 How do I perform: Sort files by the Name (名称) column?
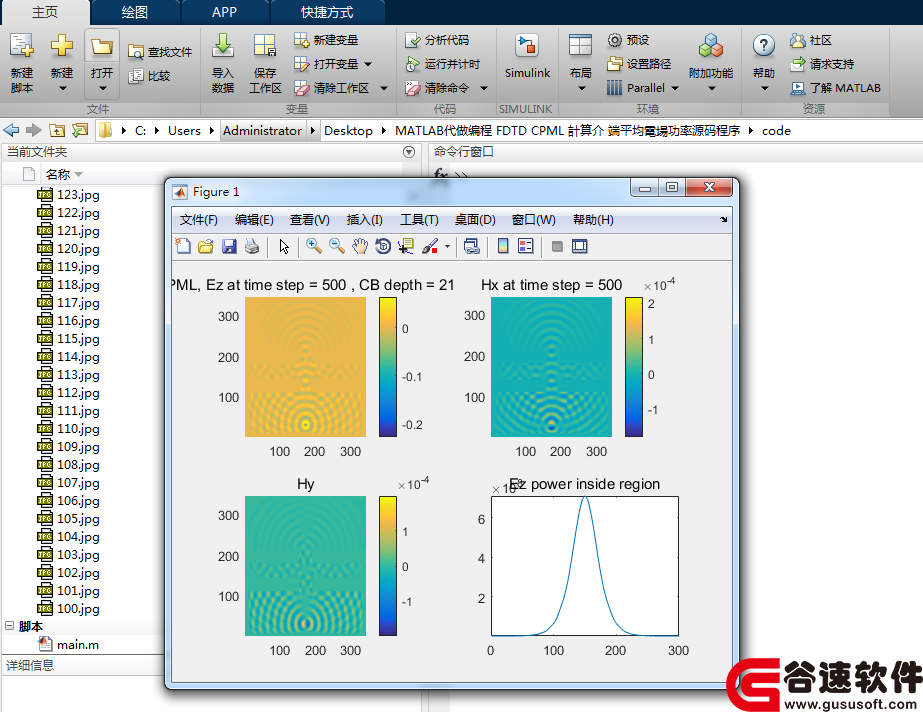point(58,174)
